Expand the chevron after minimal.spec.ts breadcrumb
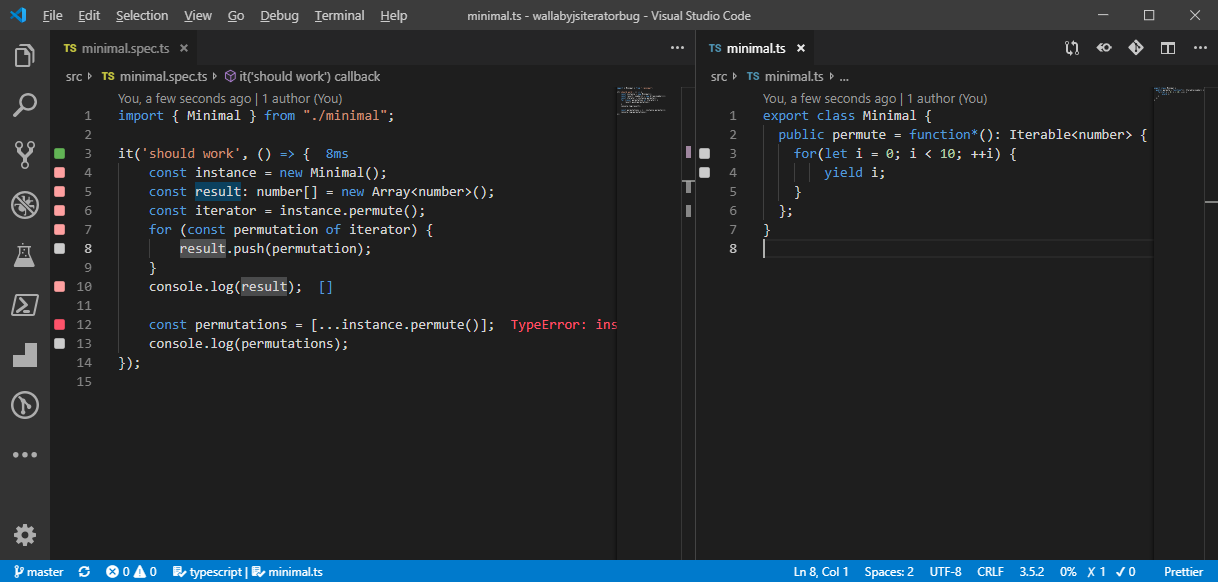This screenshot has width=1218, height=582. click(x=215, y=76)
